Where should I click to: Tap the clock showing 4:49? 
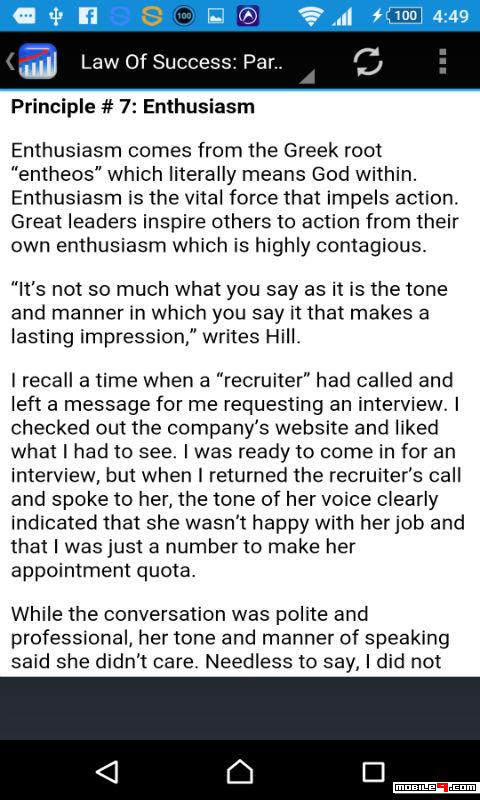450,17
